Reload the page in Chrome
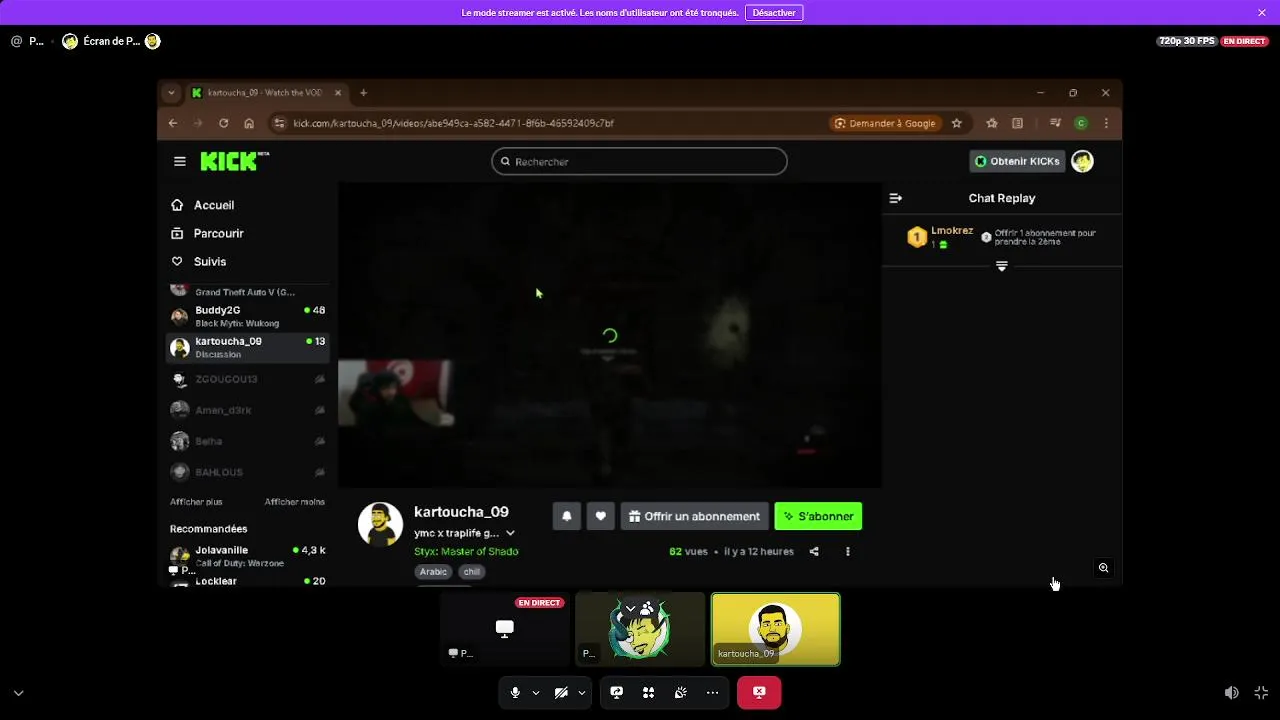Viewport: 1280px width, 720px height. click(224, 123)
